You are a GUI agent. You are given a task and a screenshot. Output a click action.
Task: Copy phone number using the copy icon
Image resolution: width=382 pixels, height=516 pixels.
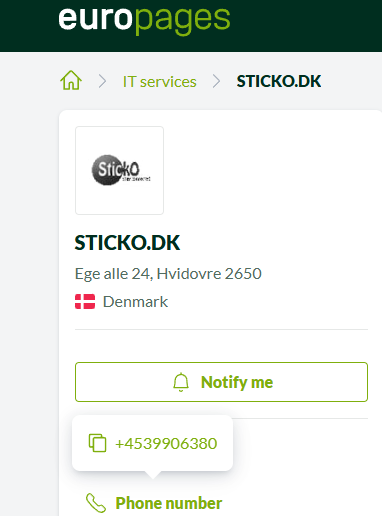(x=97, y=443)
